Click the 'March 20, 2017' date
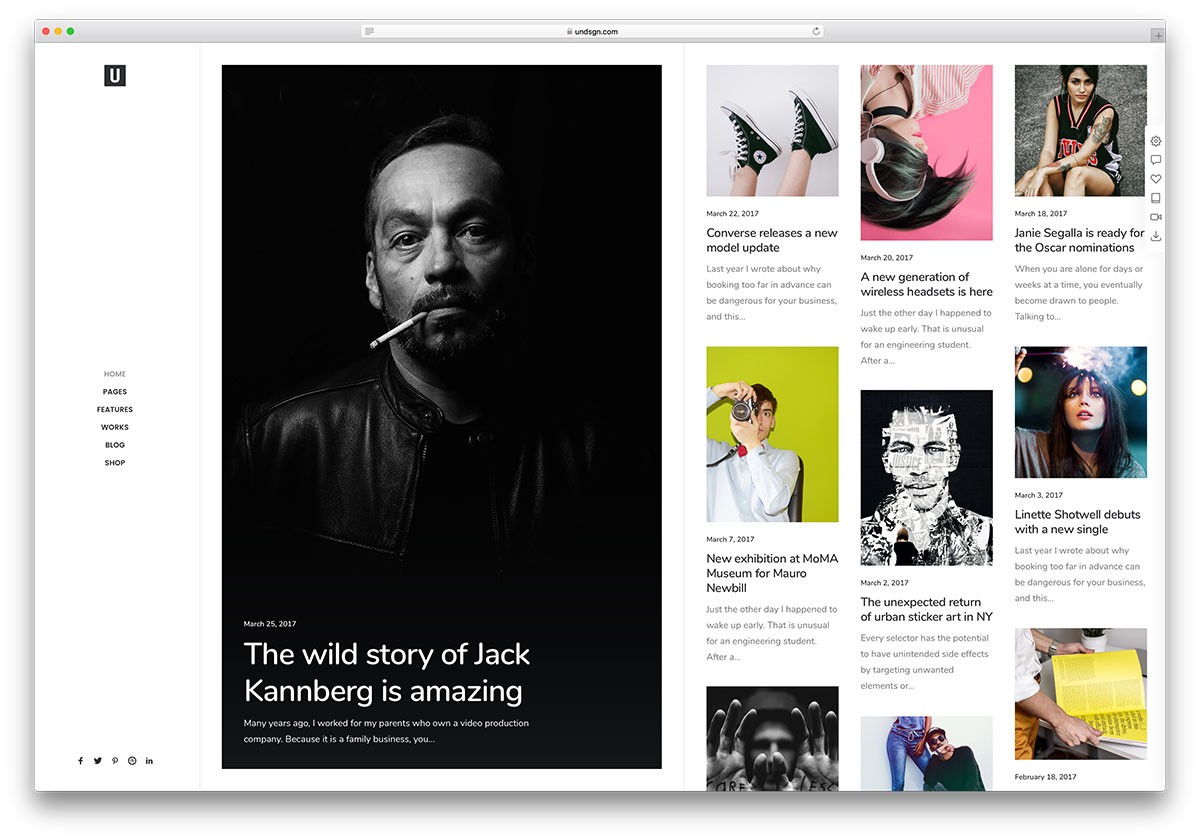 point(887,258)
